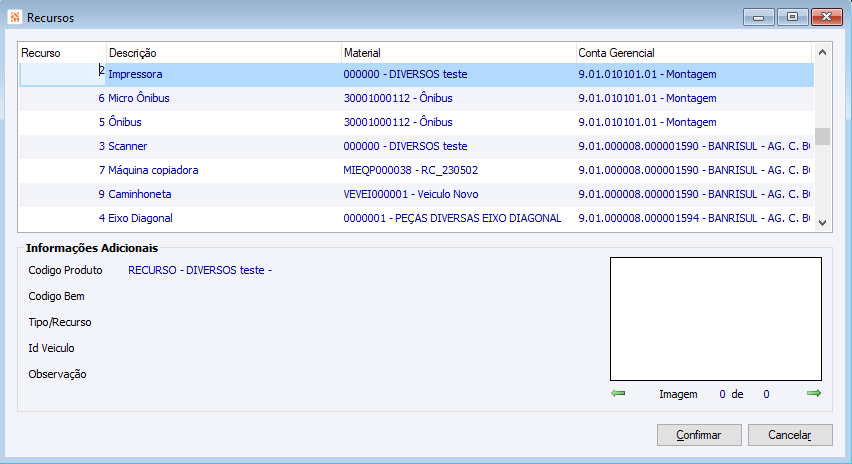
Task: Click material VEVEI000001 - Veiculo Novo
Action: [410, 194]
